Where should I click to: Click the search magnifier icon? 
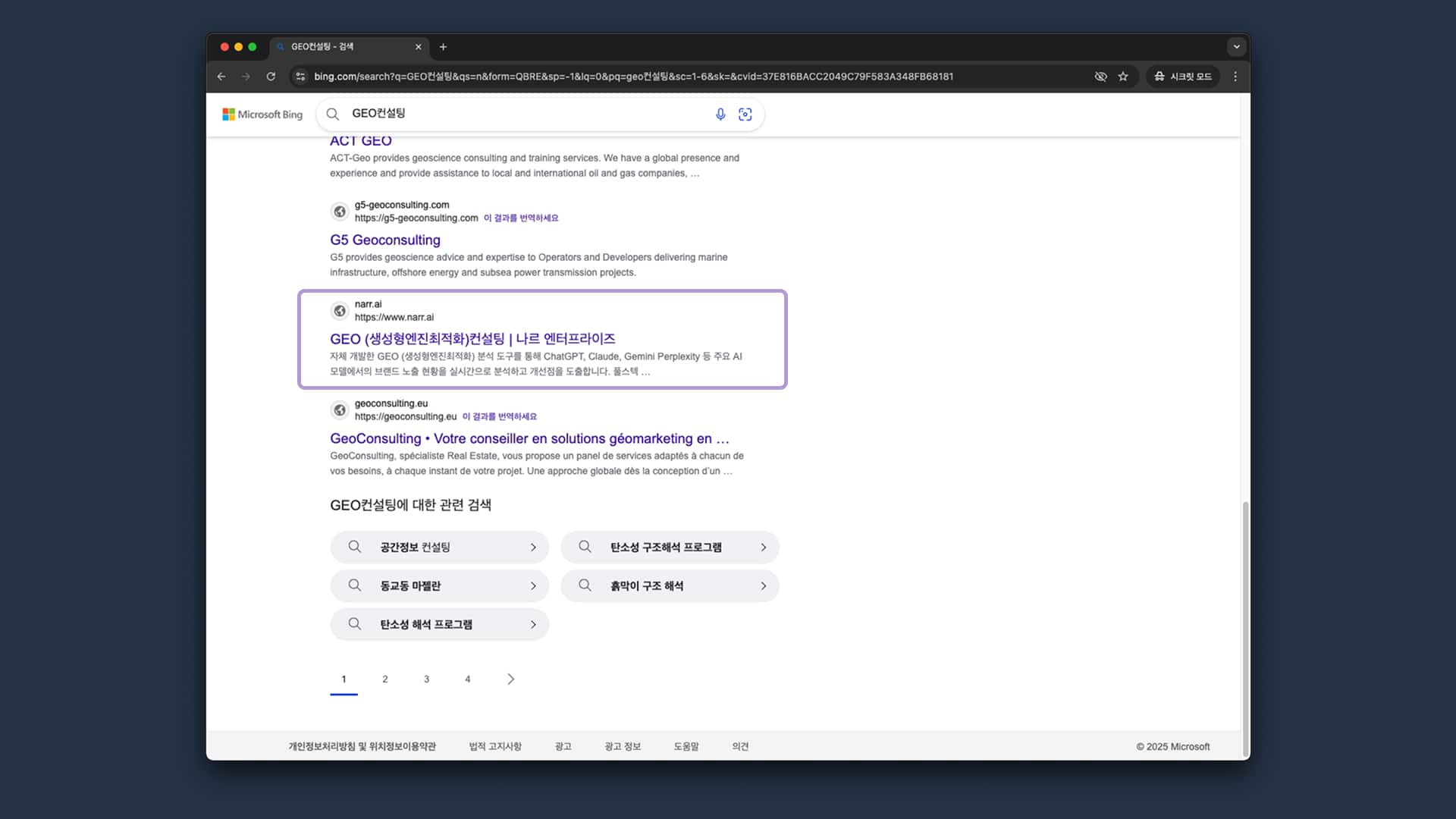click(x=332, y=114)
